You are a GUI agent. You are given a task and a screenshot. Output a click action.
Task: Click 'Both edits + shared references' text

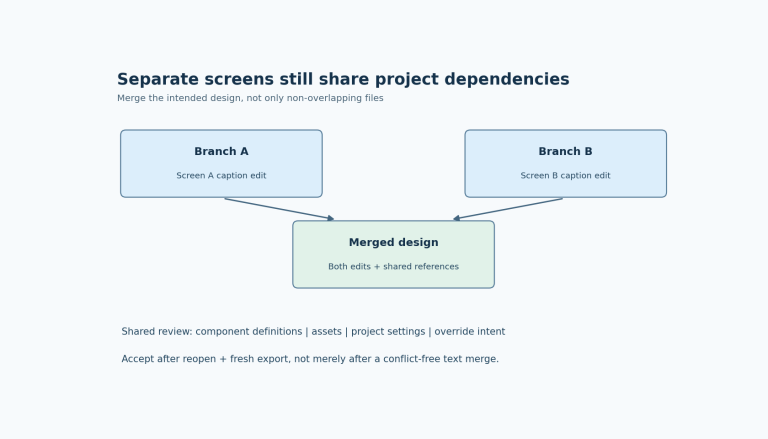tap(393, 267)
